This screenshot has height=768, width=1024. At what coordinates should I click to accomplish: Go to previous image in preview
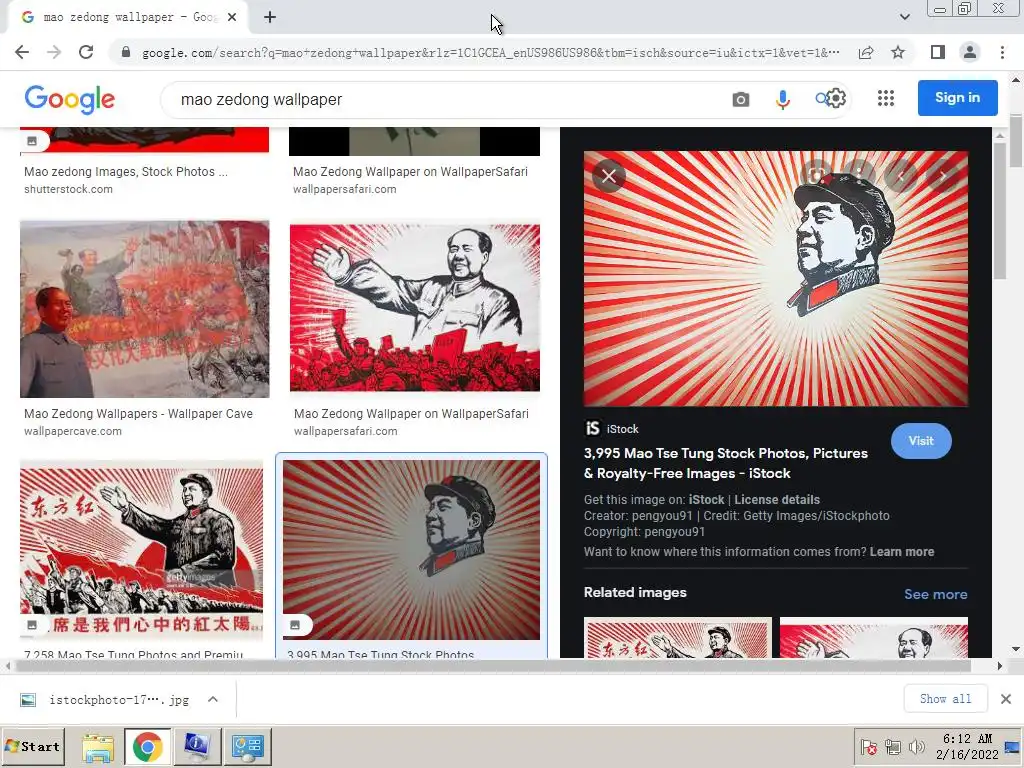tap(901, 175)
